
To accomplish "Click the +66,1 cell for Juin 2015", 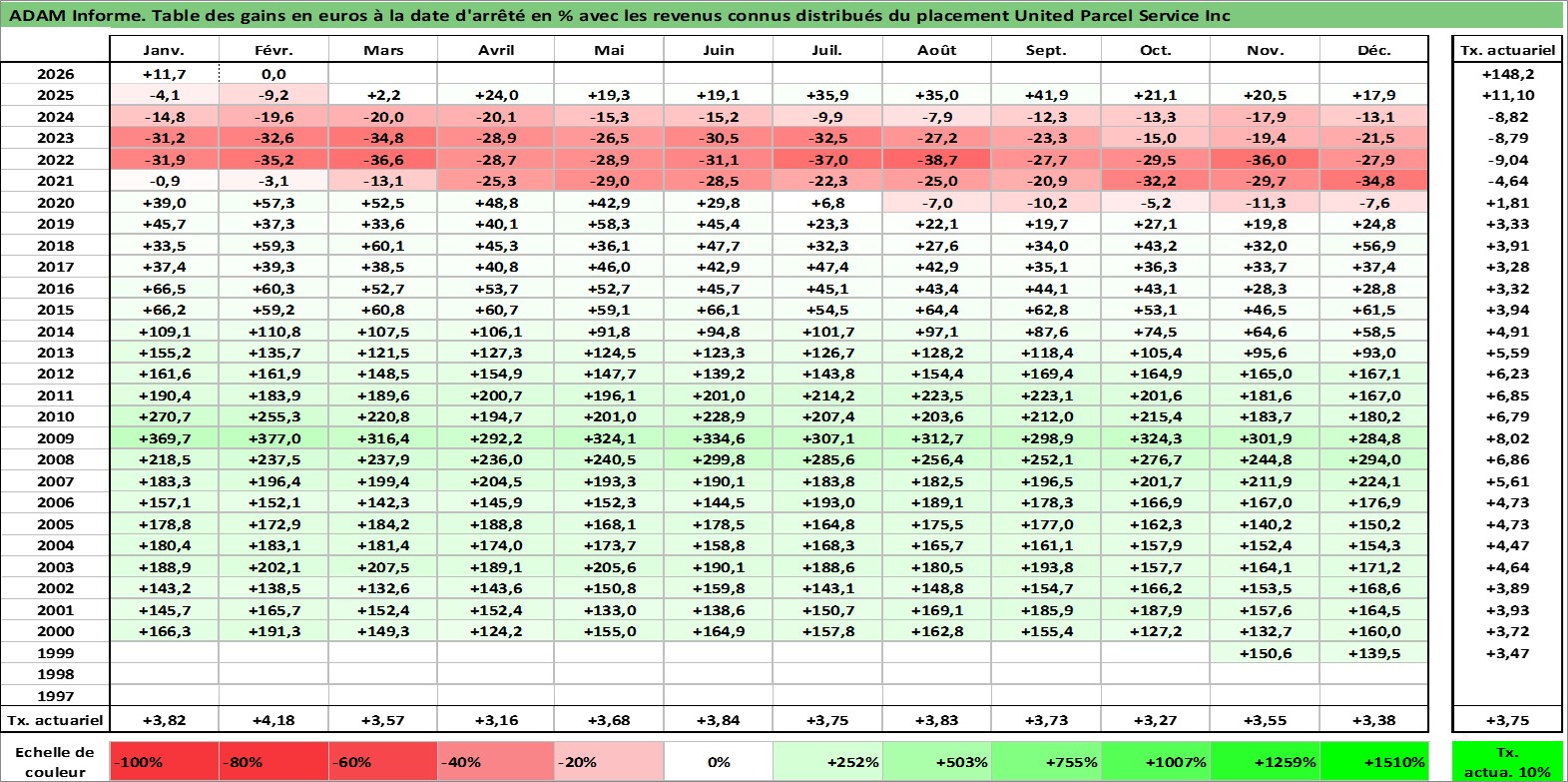I will (718, 310).
